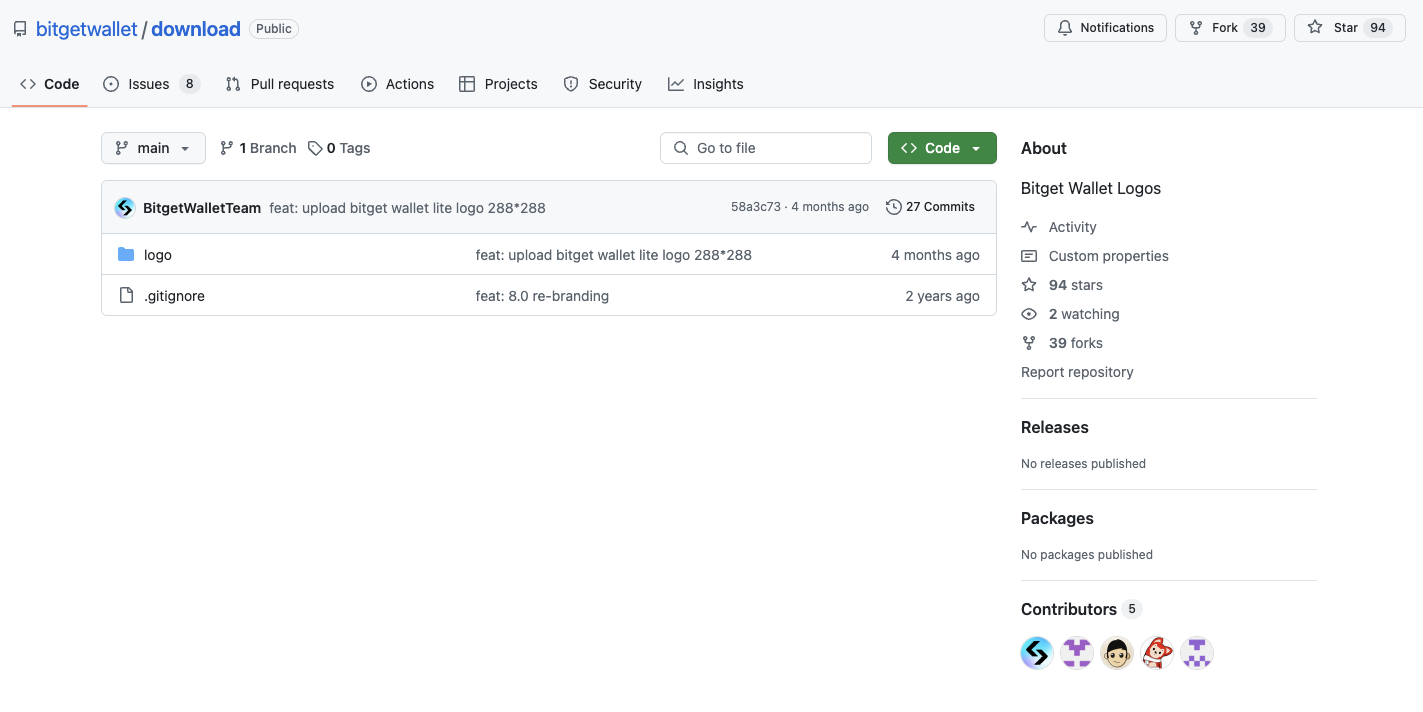Open the Packages heading link
The width and height of the screenshot is (1423, 712).
[1057, 518]
